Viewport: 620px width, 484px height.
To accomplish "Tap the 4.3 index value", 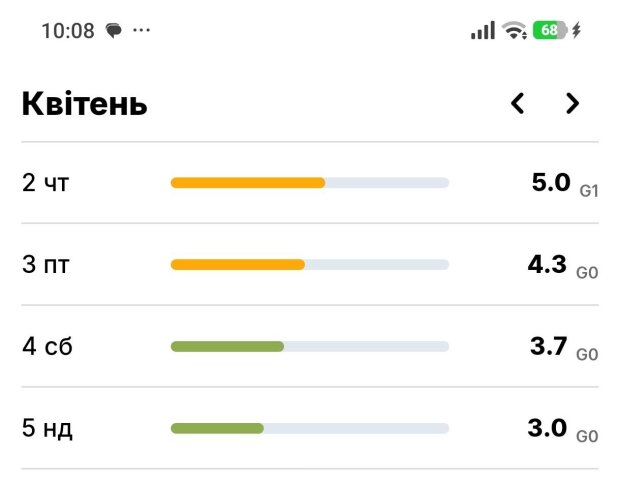I will pyautogui.click(x=547, y=265).
